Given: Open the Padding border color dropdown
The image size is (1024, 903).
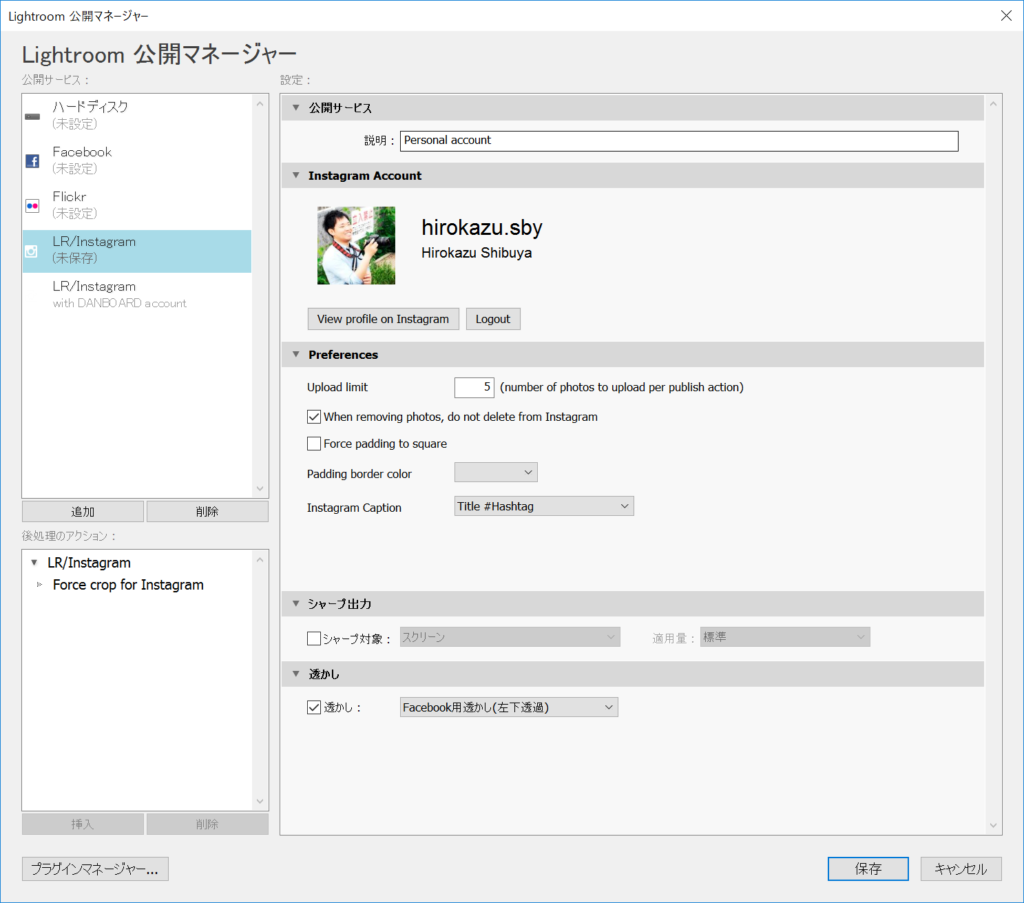Looking at the screenshot, I should pyautogui.click(x=496, y=472).
